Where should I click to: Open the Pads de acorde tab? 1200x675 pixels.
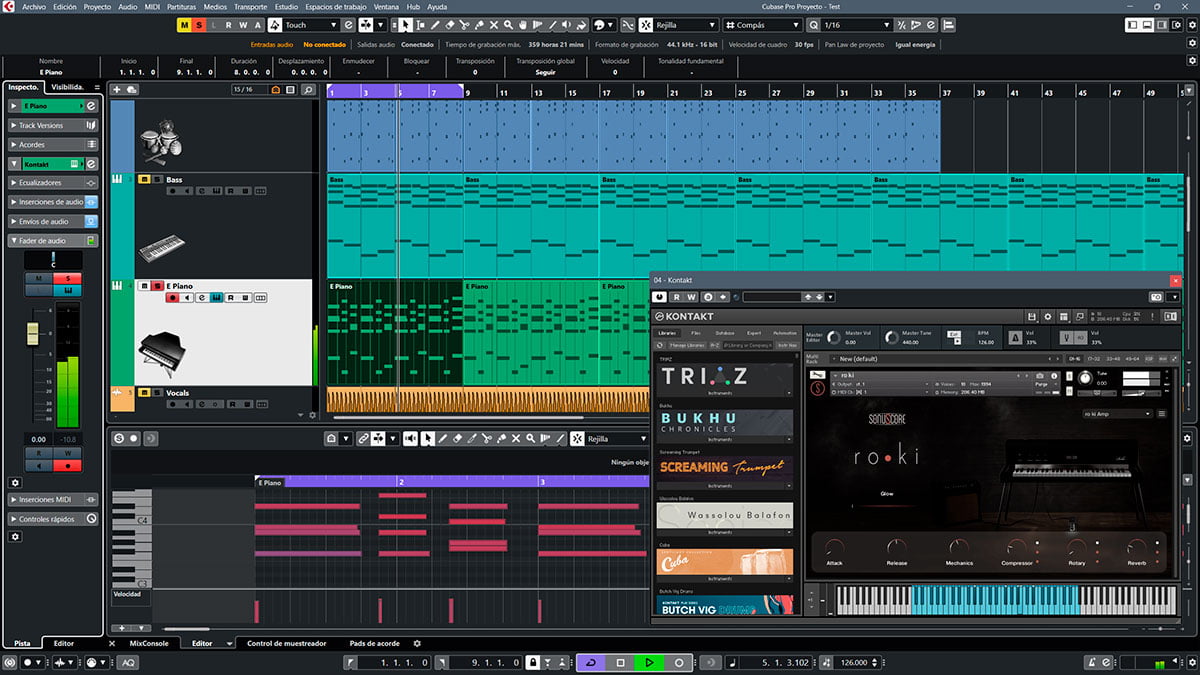point(375,643)
